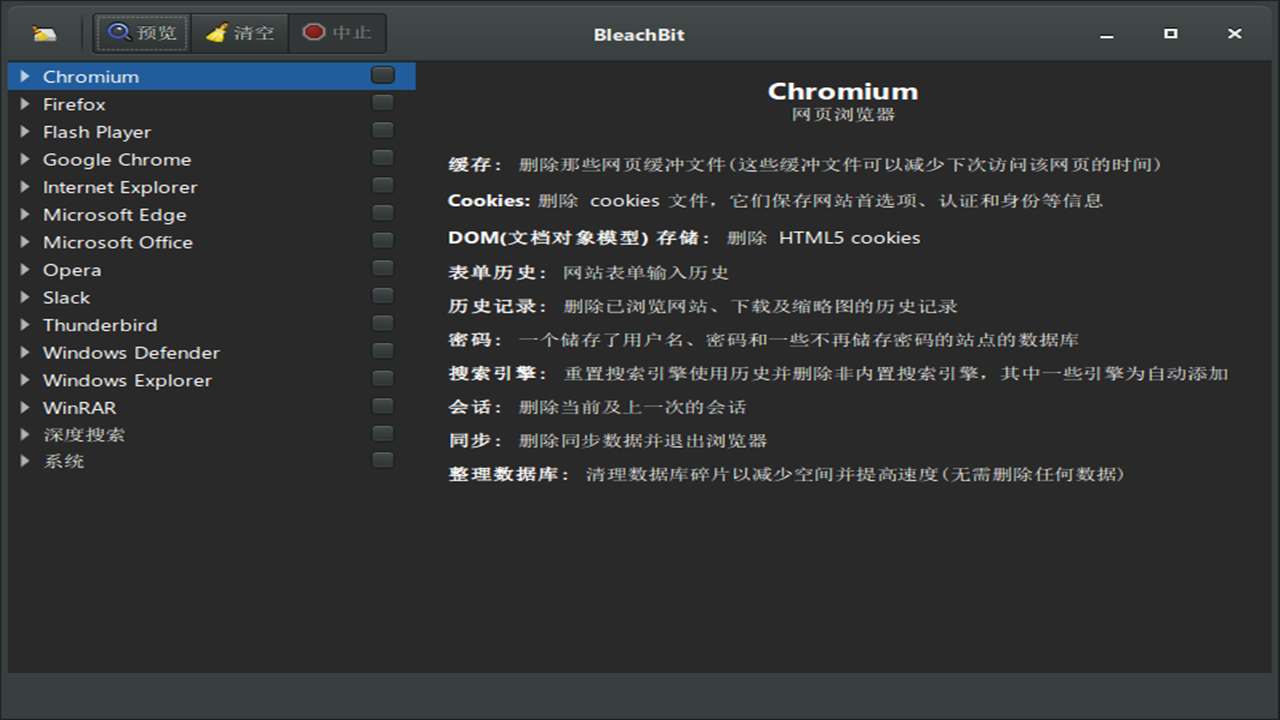Click the arrow icon beside Microsoft Office
This screenshot has width=1280, height=720.
pyautogui.click(x=26, y=241)
